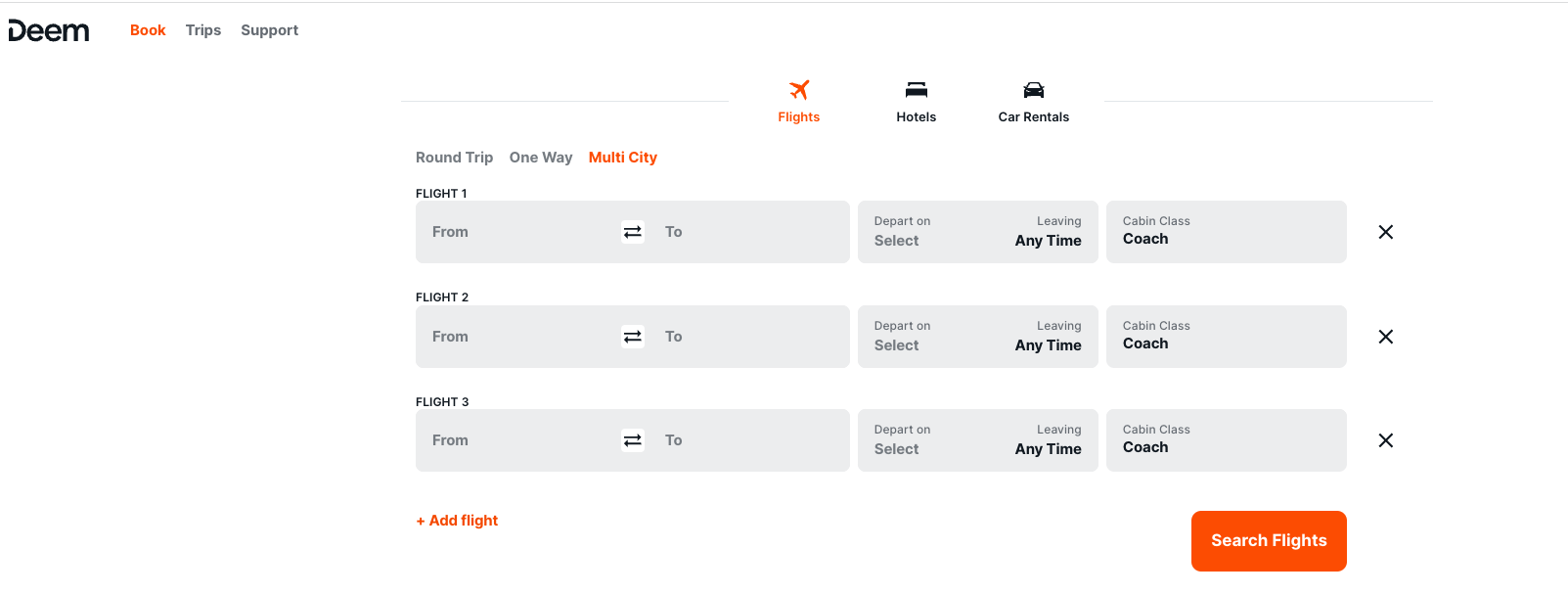Swap origin and destination for Flight 2
The width and height of the screenshot is (1568, 595).
(x=633, y=337)
